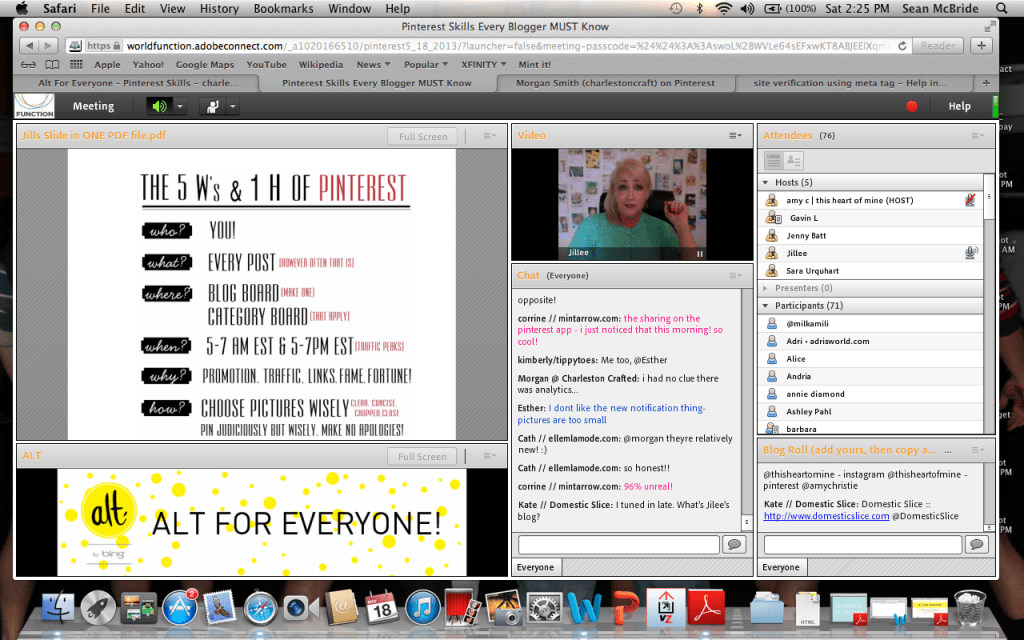Pause Jillee's video feed
Viewport: 1024px width, 640px height.
coord(699,253)
